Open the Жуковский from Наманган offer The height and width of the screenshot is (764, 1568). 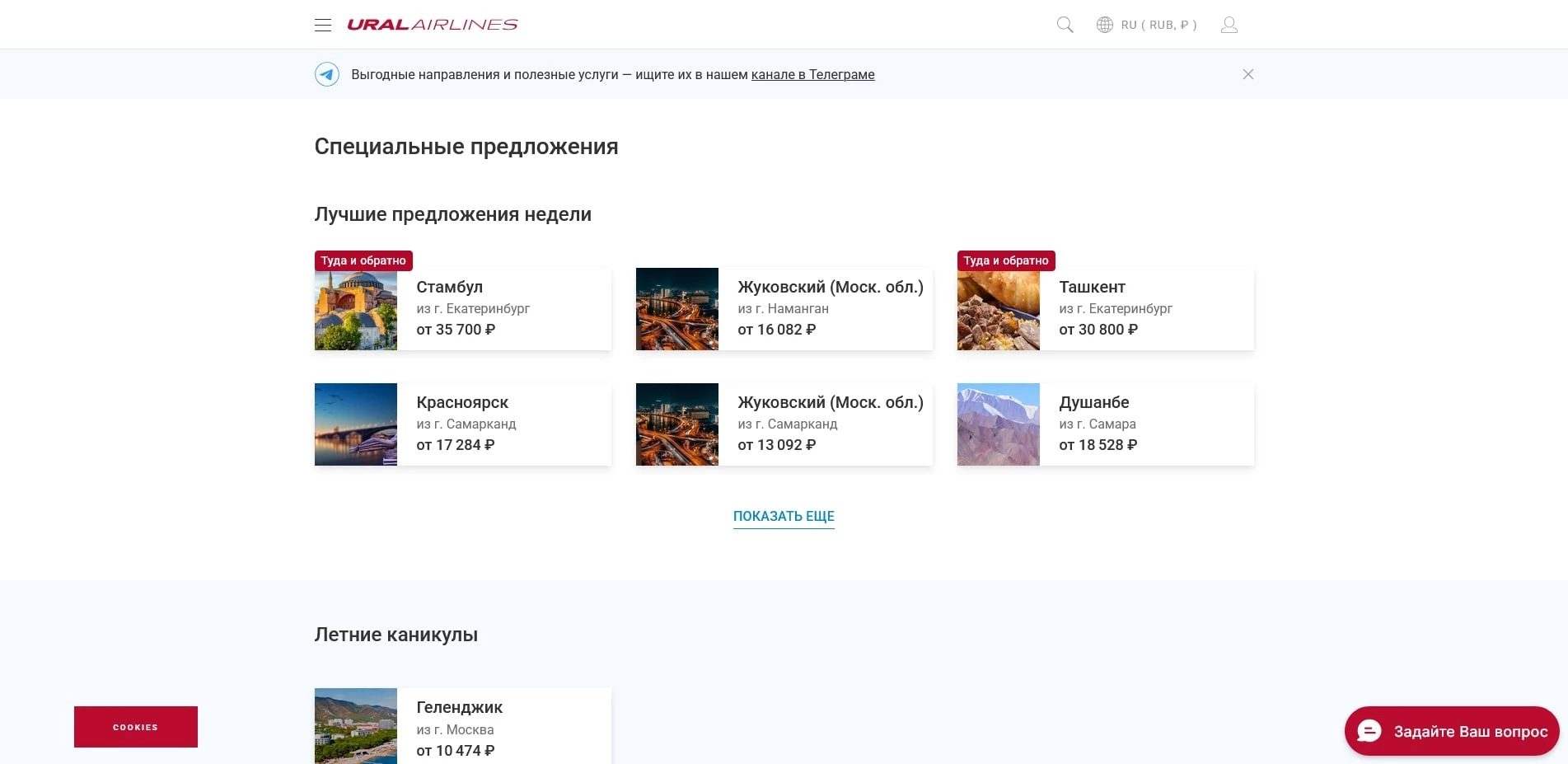click(x=783, y=309)
